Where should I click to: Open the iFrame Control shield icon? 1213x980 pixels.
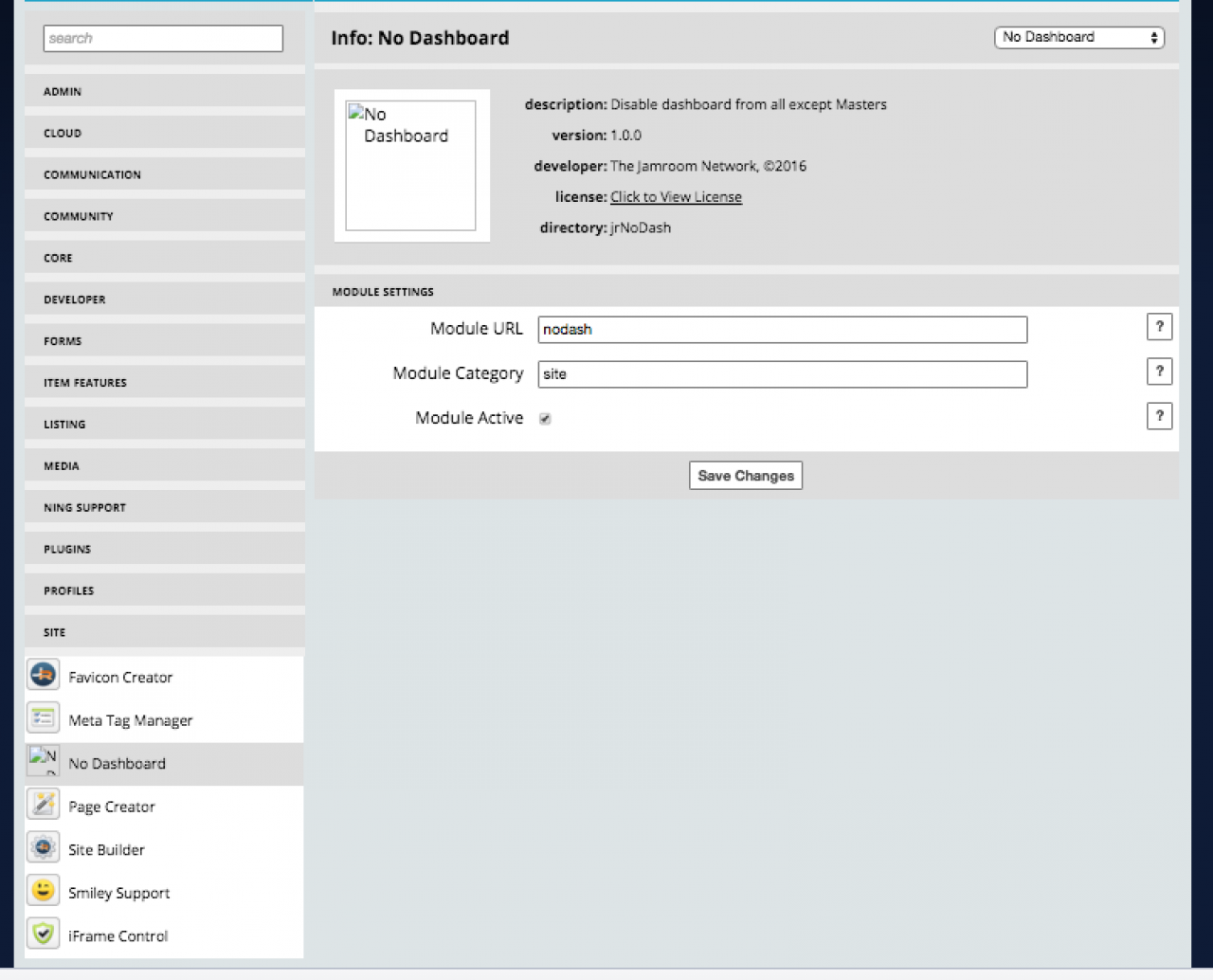[x=43, y=935]
